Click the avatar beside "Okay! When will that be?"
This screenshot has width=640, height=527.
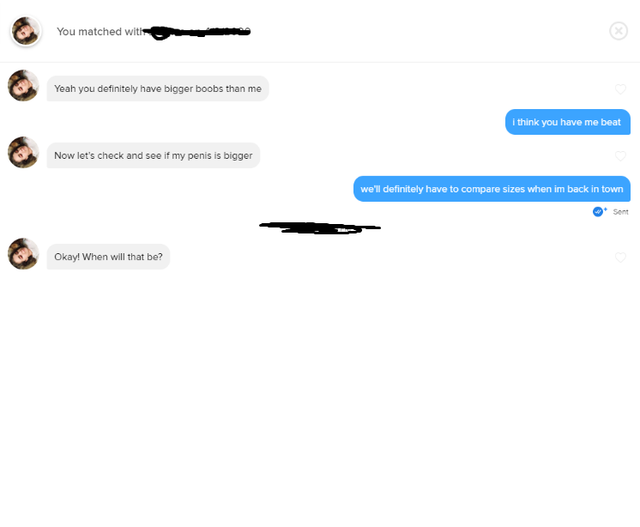tap(23, 254)
